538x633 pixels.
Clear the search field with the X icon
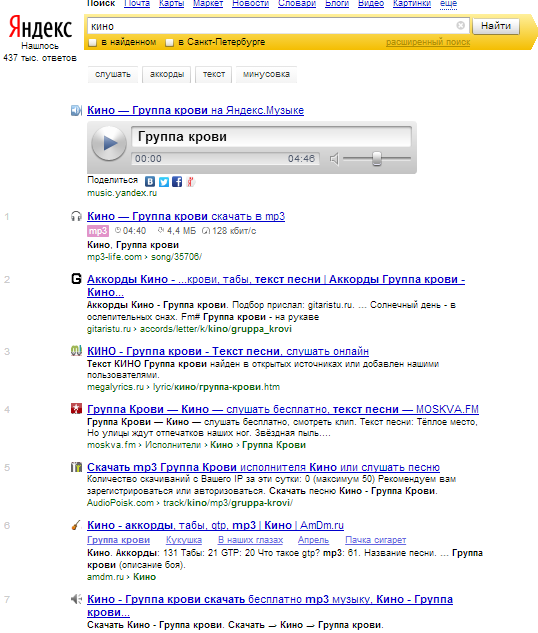click(x=461, y=26)
